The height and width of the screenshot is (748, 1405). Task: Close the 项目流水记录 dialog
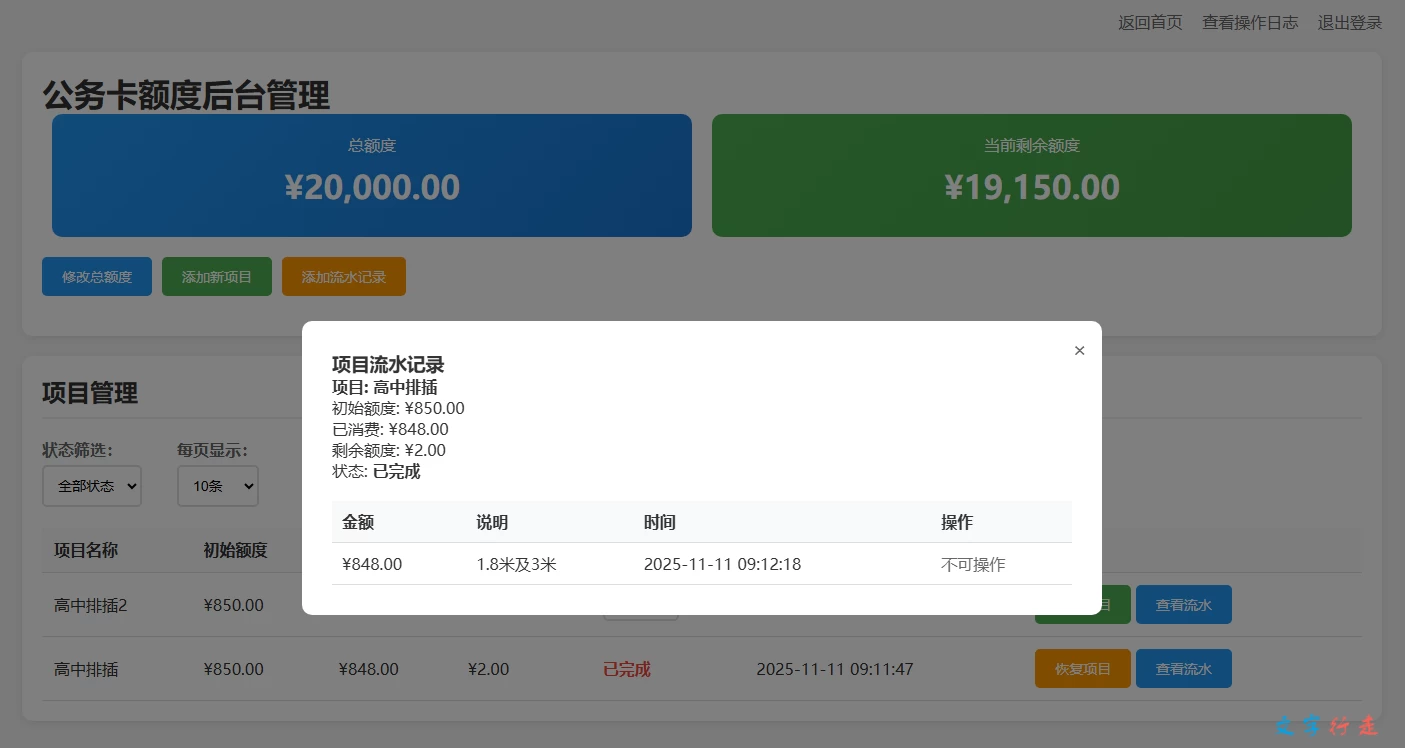[x=1079, y=351]
